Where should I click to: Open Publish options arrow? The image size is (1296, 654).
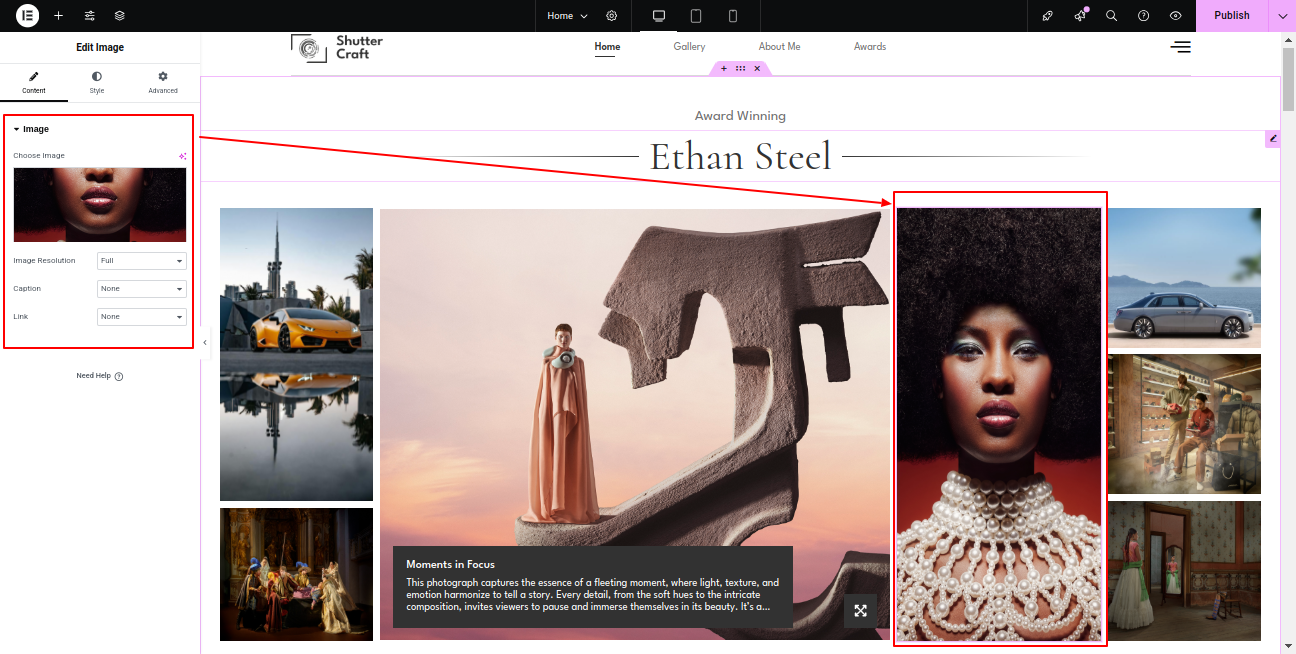pos(1282,16)
